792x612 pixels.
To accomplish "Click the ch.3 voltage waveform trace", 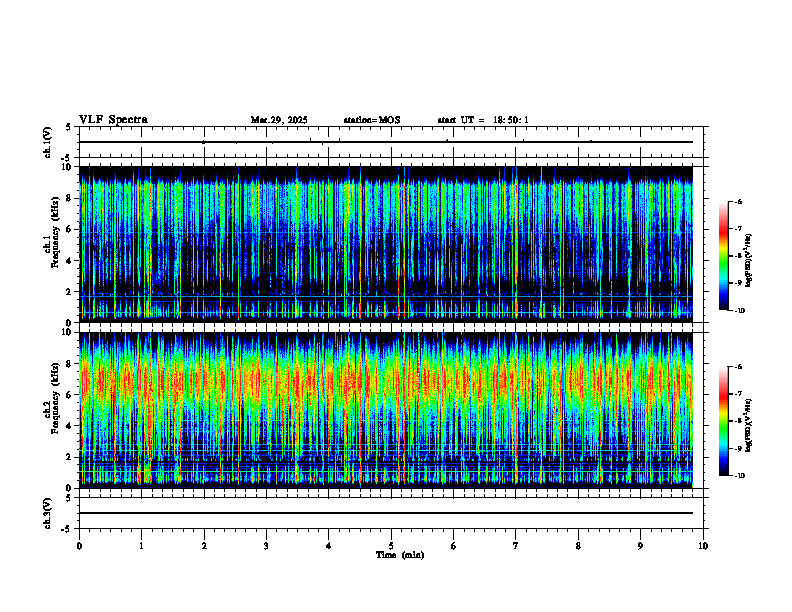I will coord(386,513).
